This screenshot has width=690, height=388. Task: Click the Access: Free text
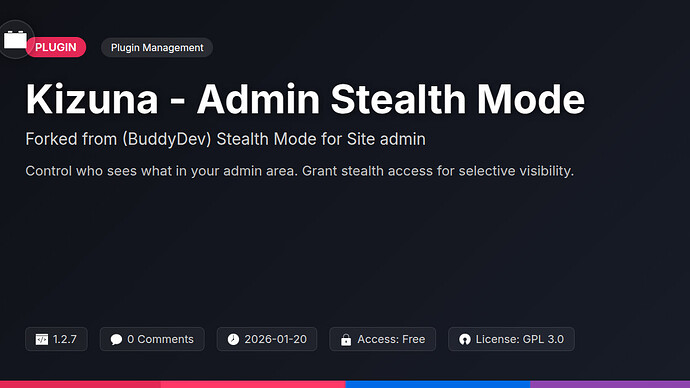pyautogui.click(x=391, y=339)
